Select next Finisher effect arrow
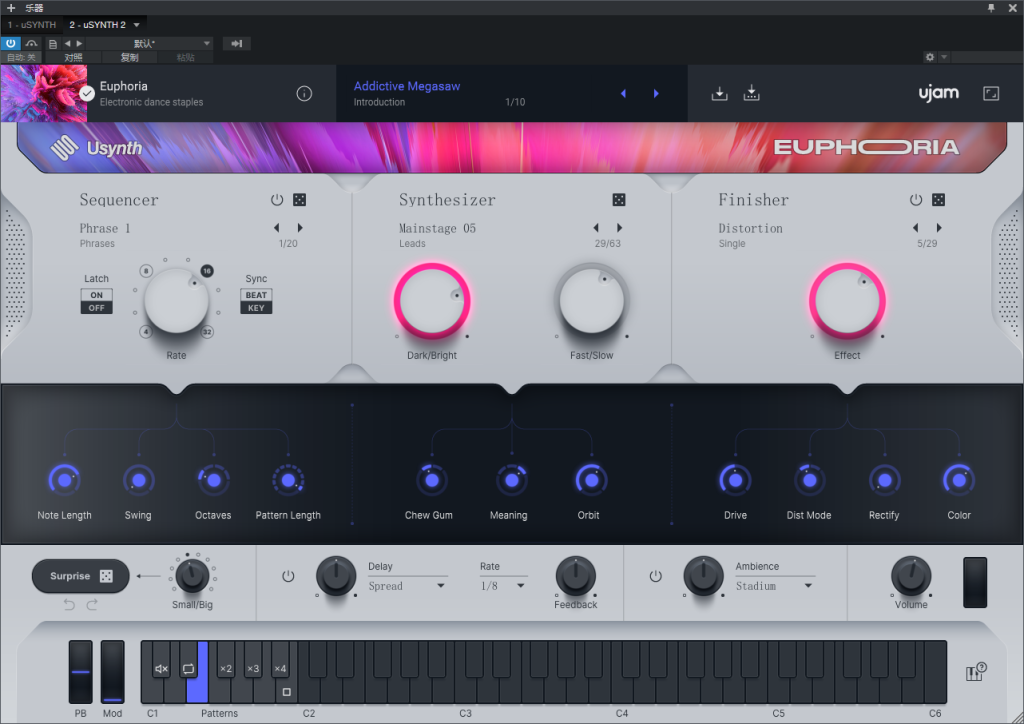 (938, 228)
